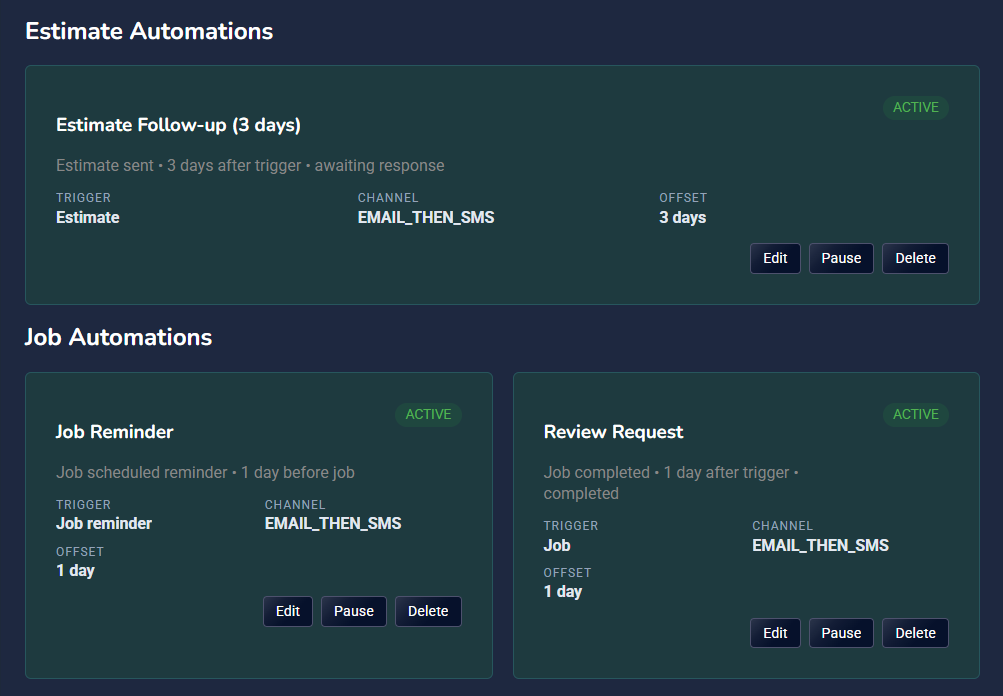Click '1 day' offset in Review Request card
The height and width of the screenshot is (696, 1003).
563,592
